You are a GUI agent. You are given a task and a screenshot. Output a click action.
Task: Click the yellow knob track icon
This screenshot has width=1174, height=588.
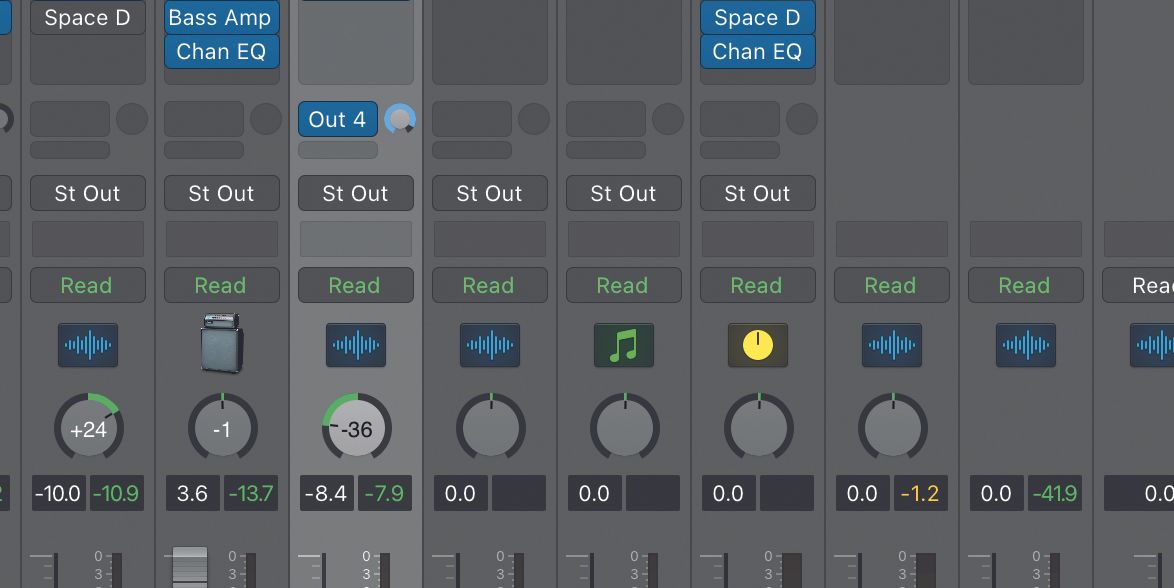coord(757,345)
